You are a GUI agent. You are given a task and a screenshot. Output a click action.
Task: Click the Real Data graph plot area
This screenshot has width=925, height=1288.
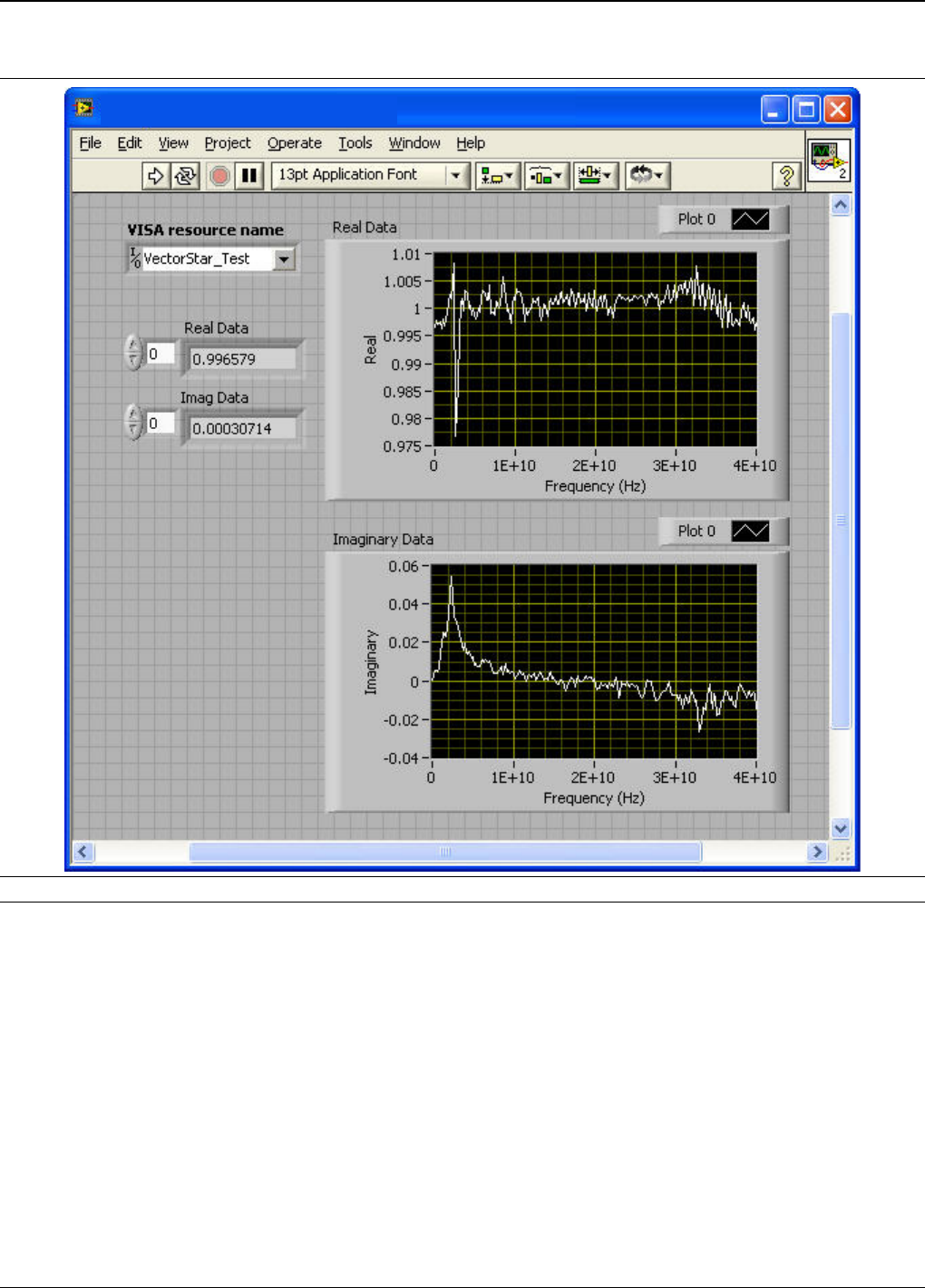click(x=595, y=350)
